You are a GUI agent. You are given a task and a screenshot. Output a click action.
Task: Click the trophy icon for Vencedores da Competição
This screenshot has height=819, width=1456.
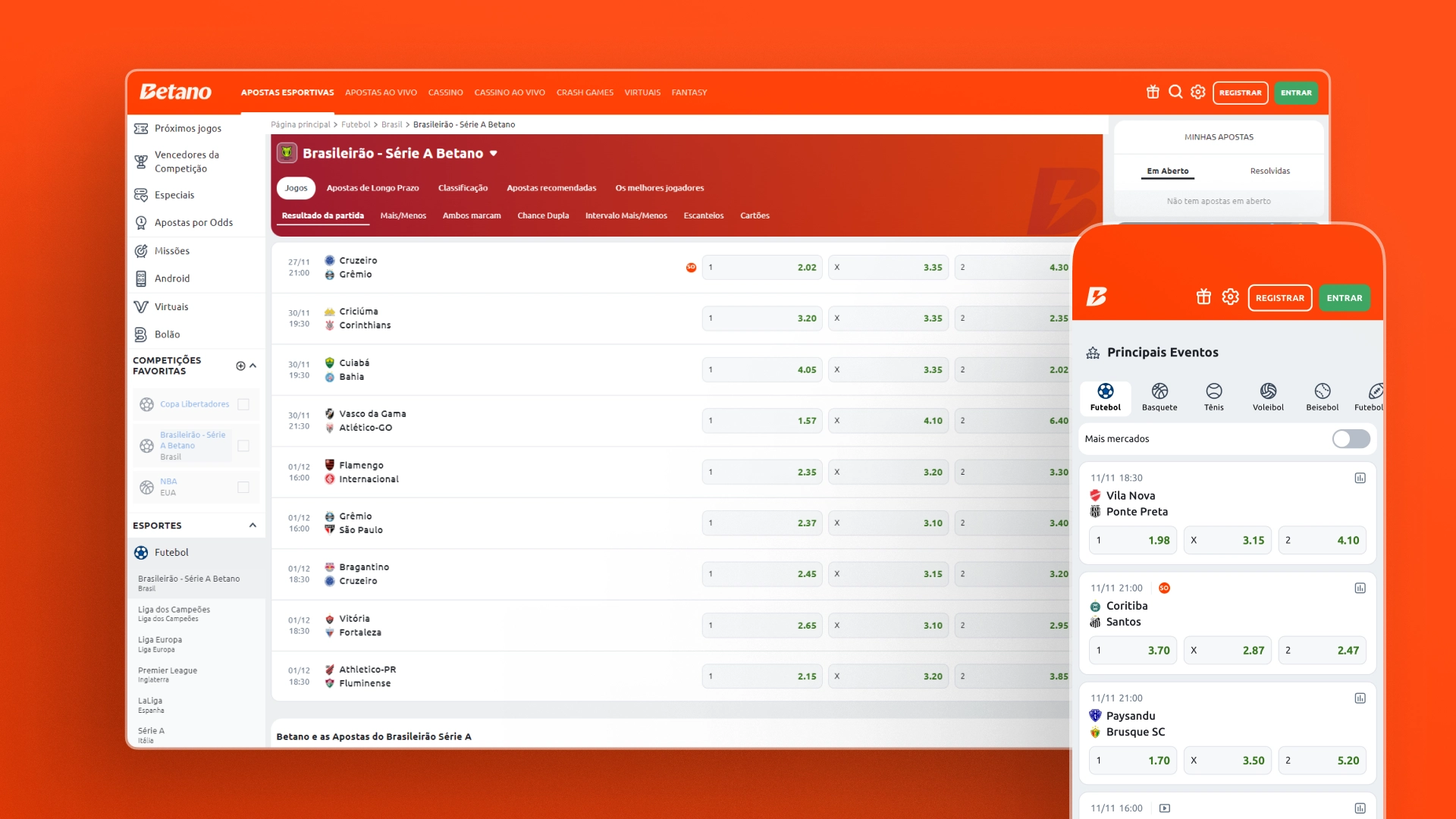[141, 162]
